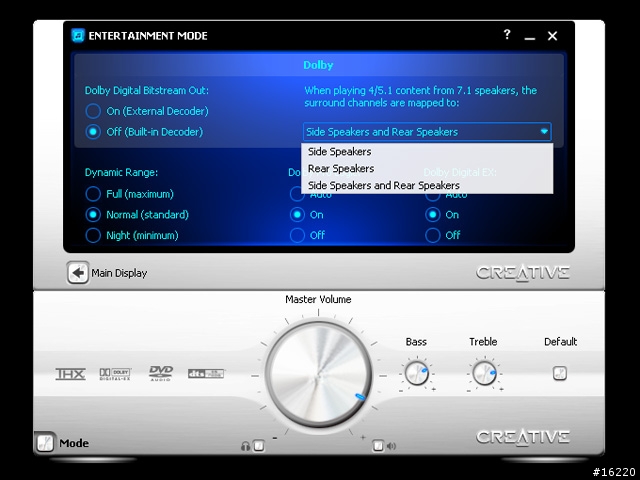Click the Dynamic Range label text
This screenshot has width=640, height=480.
[121, 173]
